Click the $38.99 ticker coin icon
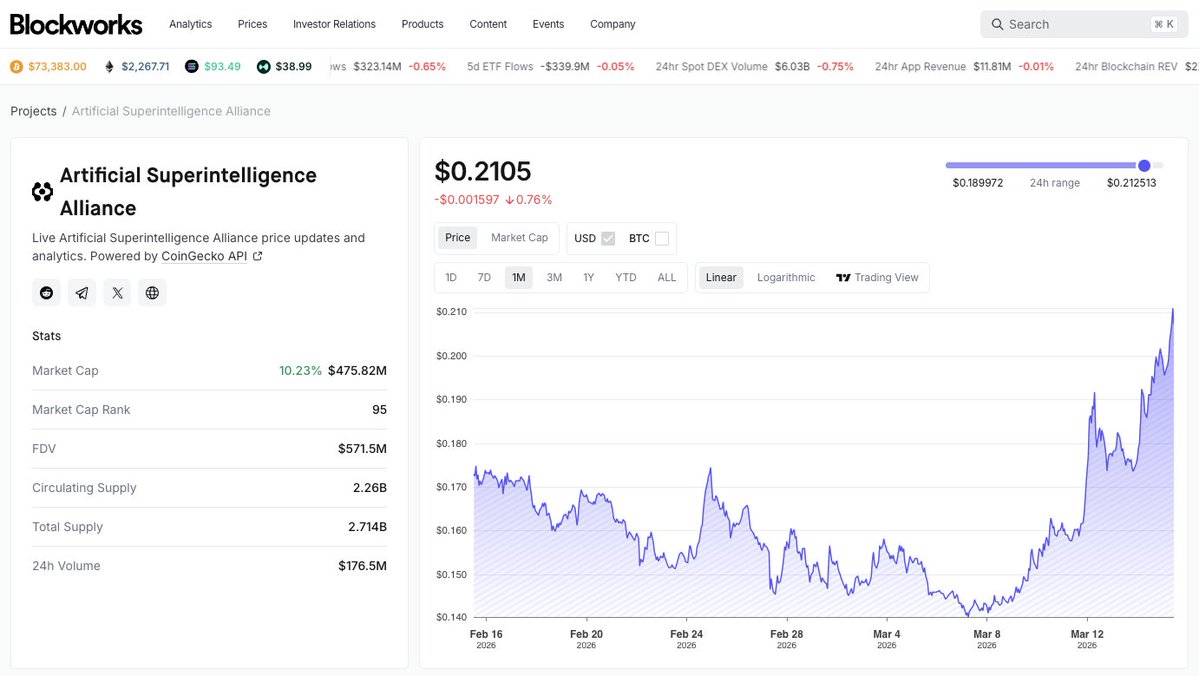The height and width of the screenshot is (676, 1199). (264, 67)
